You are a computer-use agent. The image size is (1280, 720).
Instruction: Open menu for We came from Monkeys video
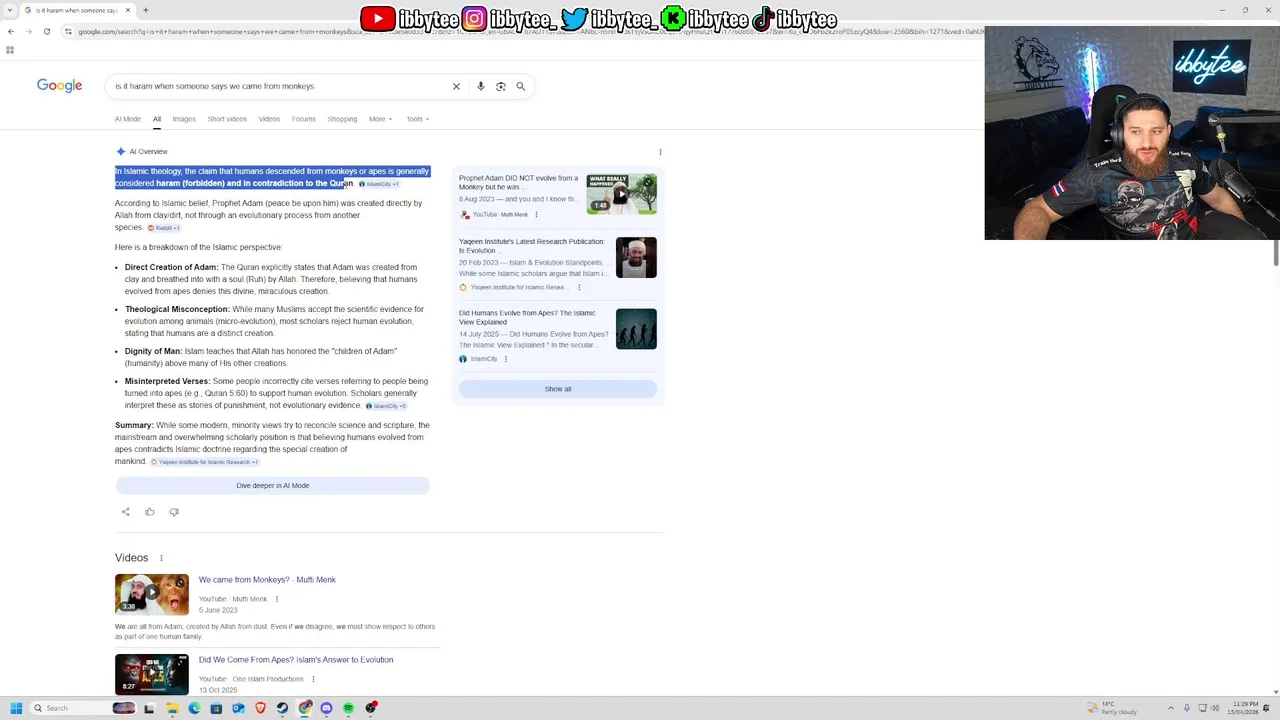pos(277,599)
